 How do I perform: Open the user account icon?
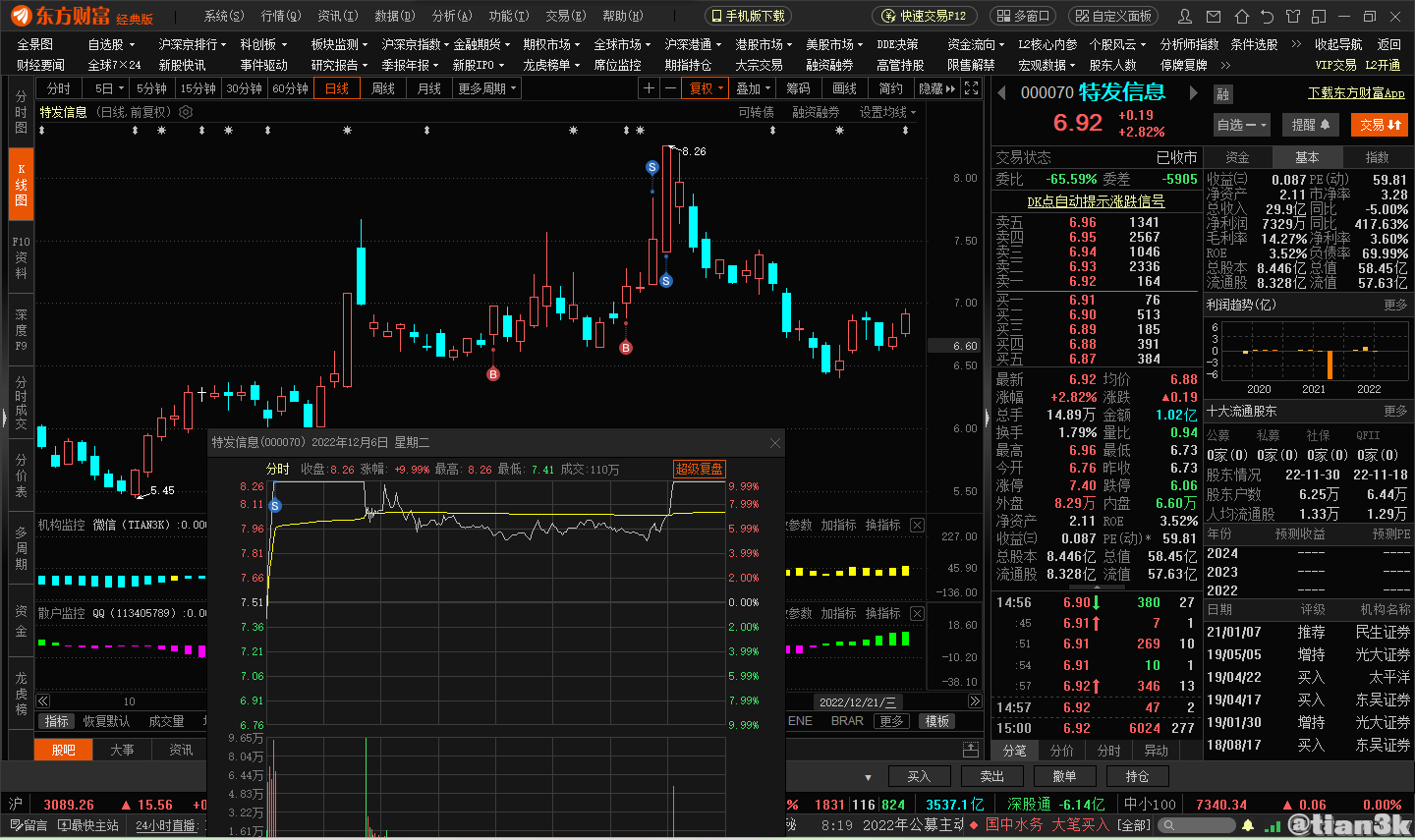point(1185,16)
